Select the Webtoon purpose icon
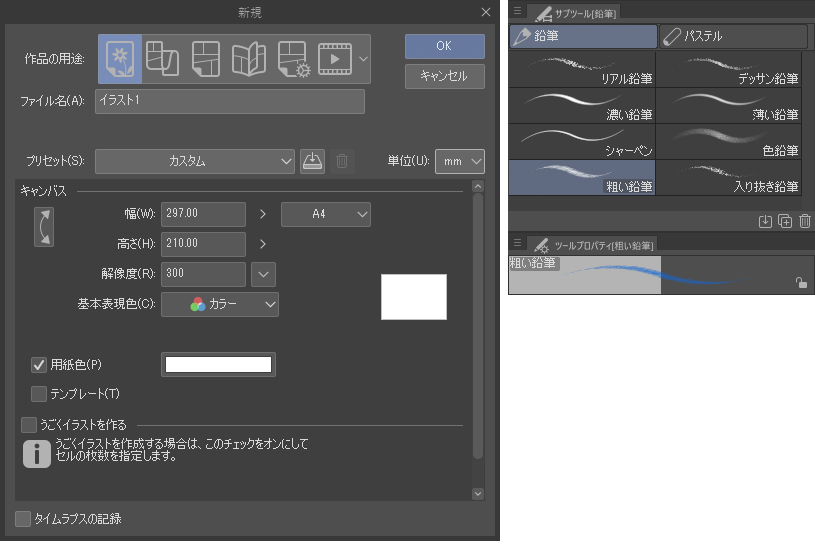This screenshot has height=546, width=815. [162, 59]
